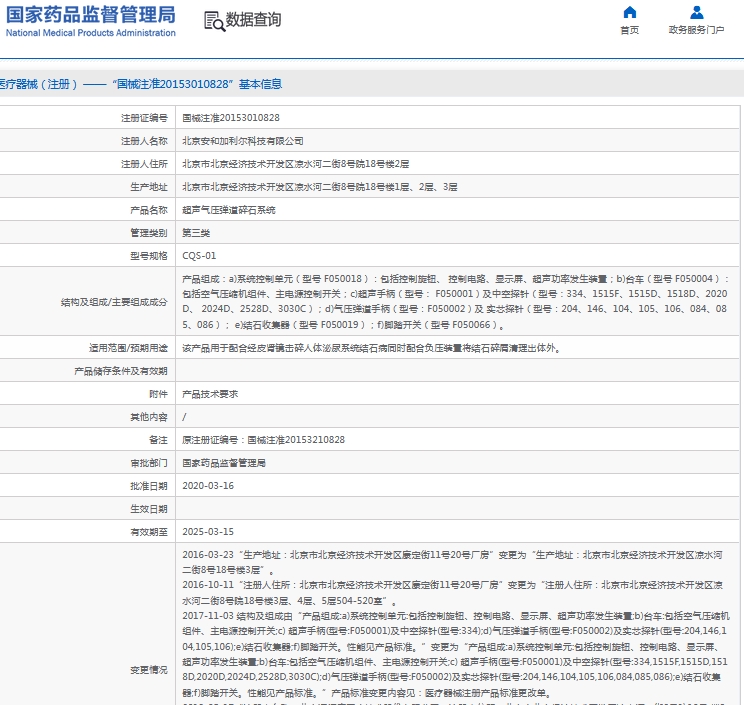
Task: Select approval date 2020-03-16
Action: click(208, 486)
